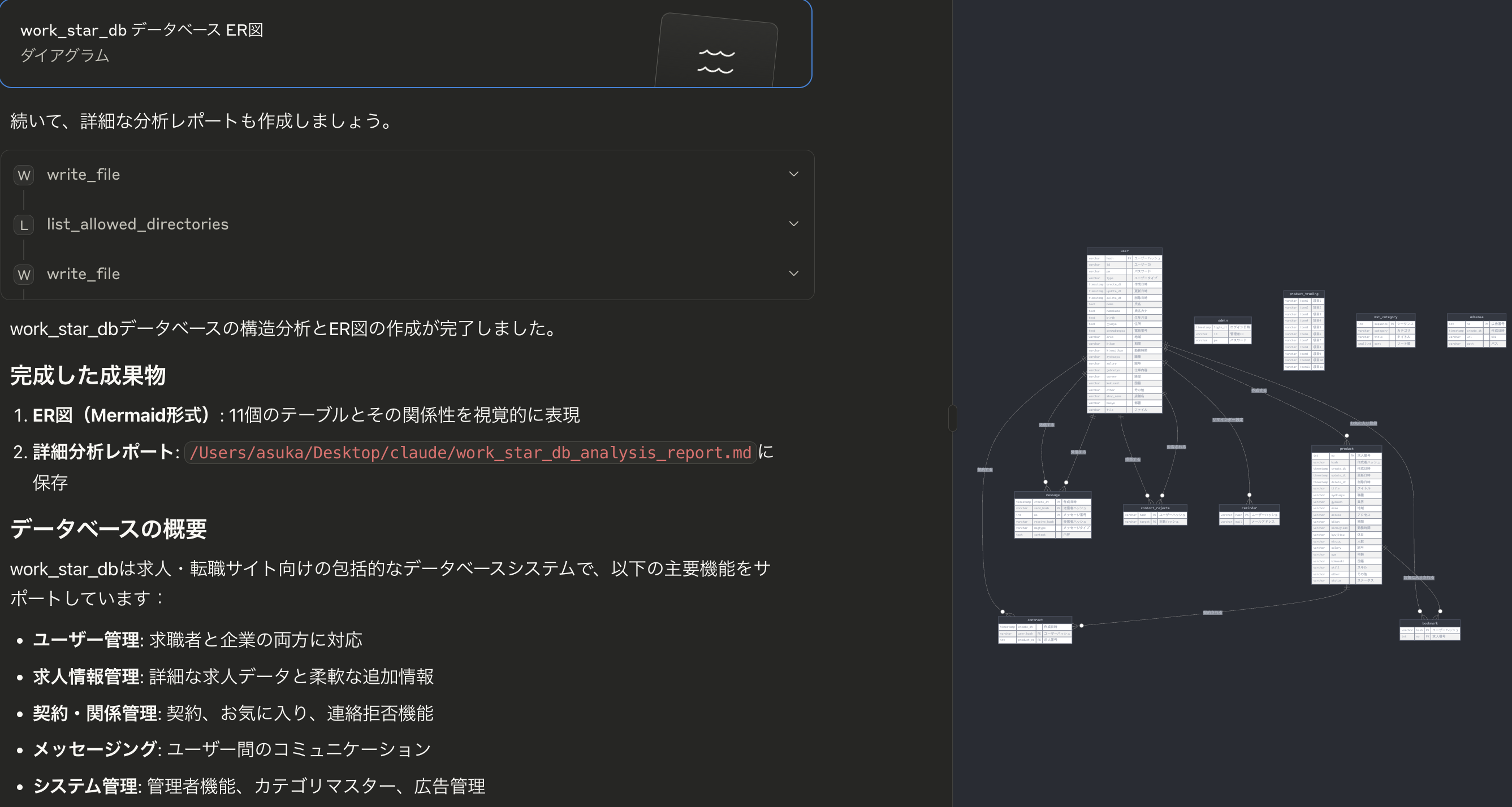Expand the second write_file tool call details
1512x807 pixels.
[793, 274]
